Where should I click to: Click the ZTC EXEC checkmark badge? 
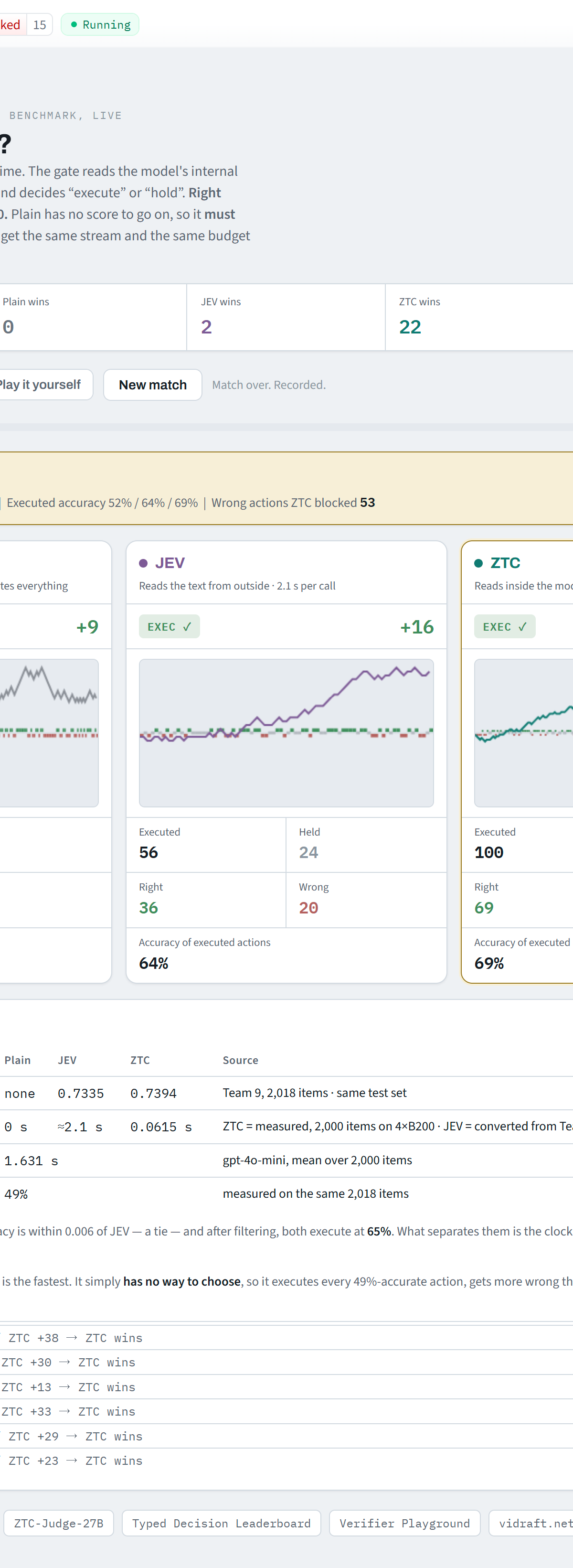click(504, 626)
